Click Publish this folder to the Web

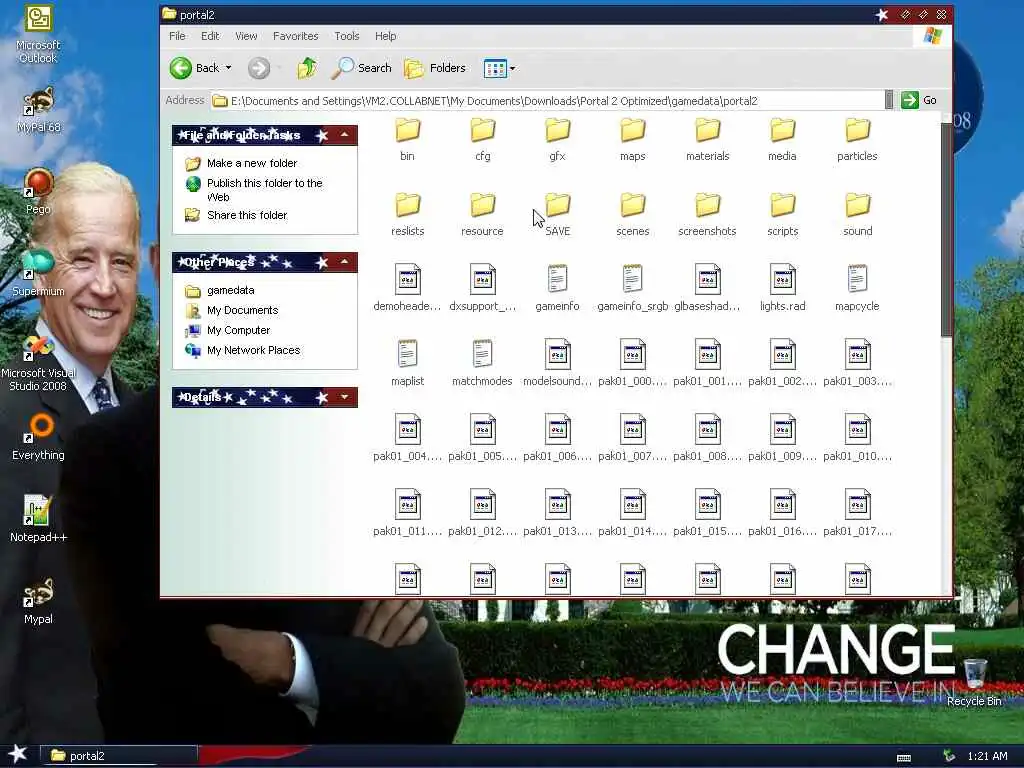(264, 189)
